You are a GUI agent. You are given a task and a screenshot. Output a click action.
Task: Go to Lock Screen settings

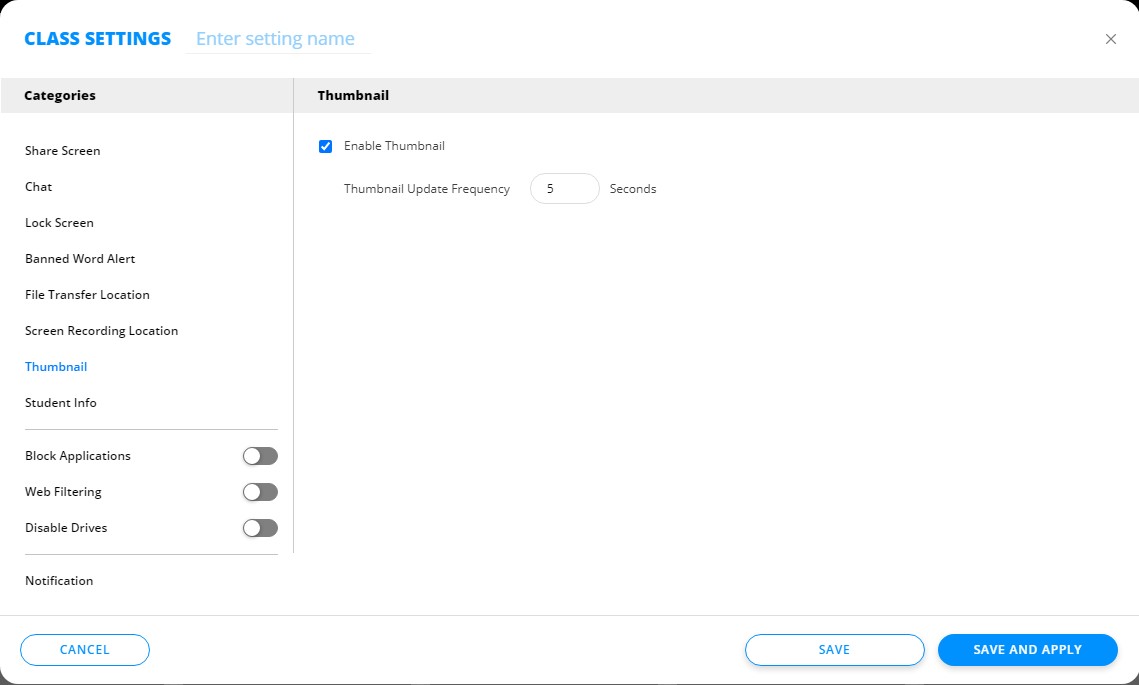(59, 223)
